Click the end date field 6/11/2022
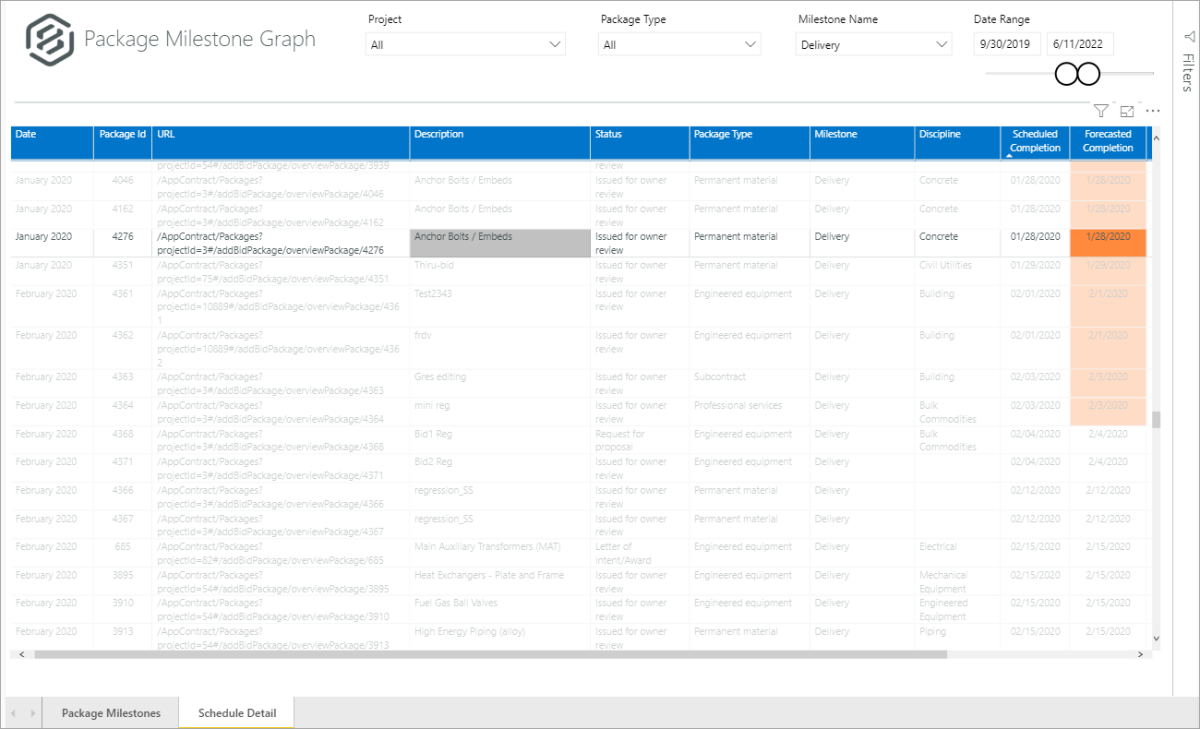1200x729 pixels. coord(1079,45)
